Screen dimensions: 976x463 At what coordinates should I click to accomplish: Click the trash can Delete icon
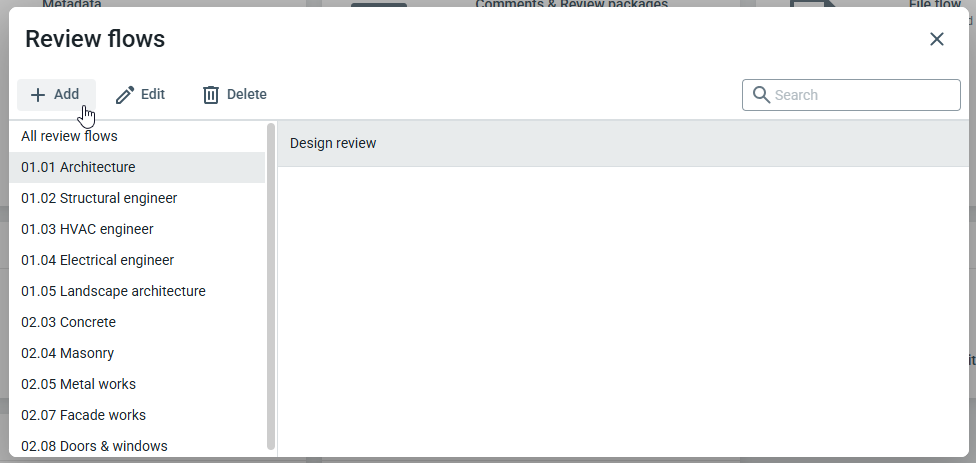coord(211,95)
